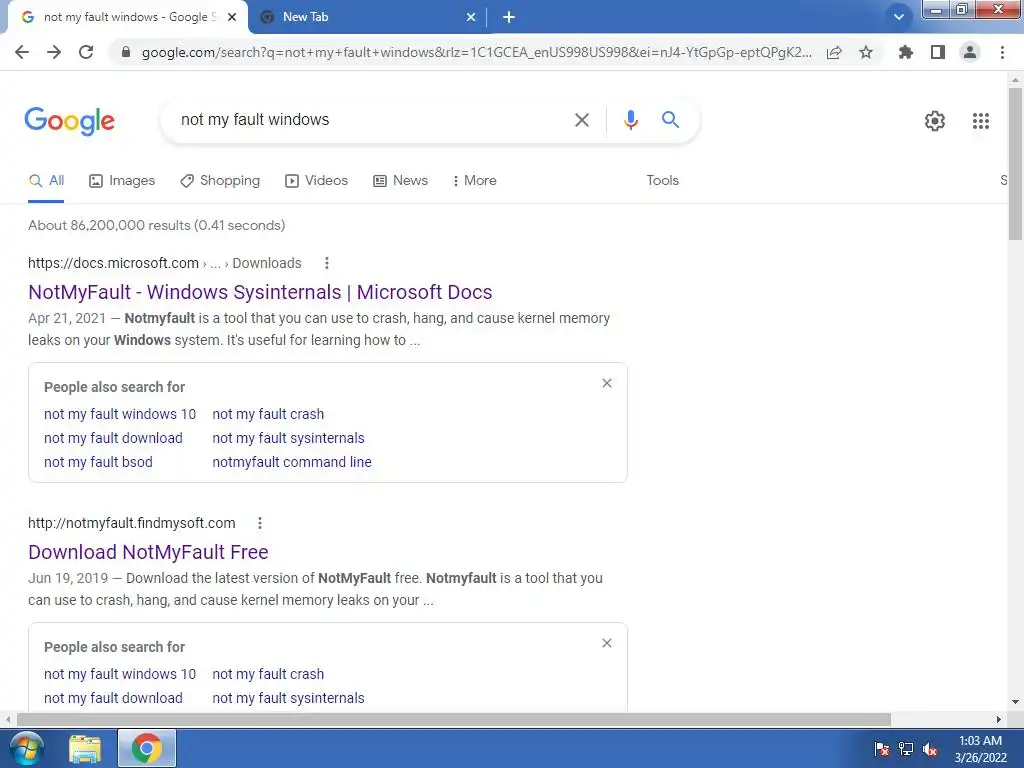Click 'not my fault windows 10' in first box
1024x768 pixels.
120,414
